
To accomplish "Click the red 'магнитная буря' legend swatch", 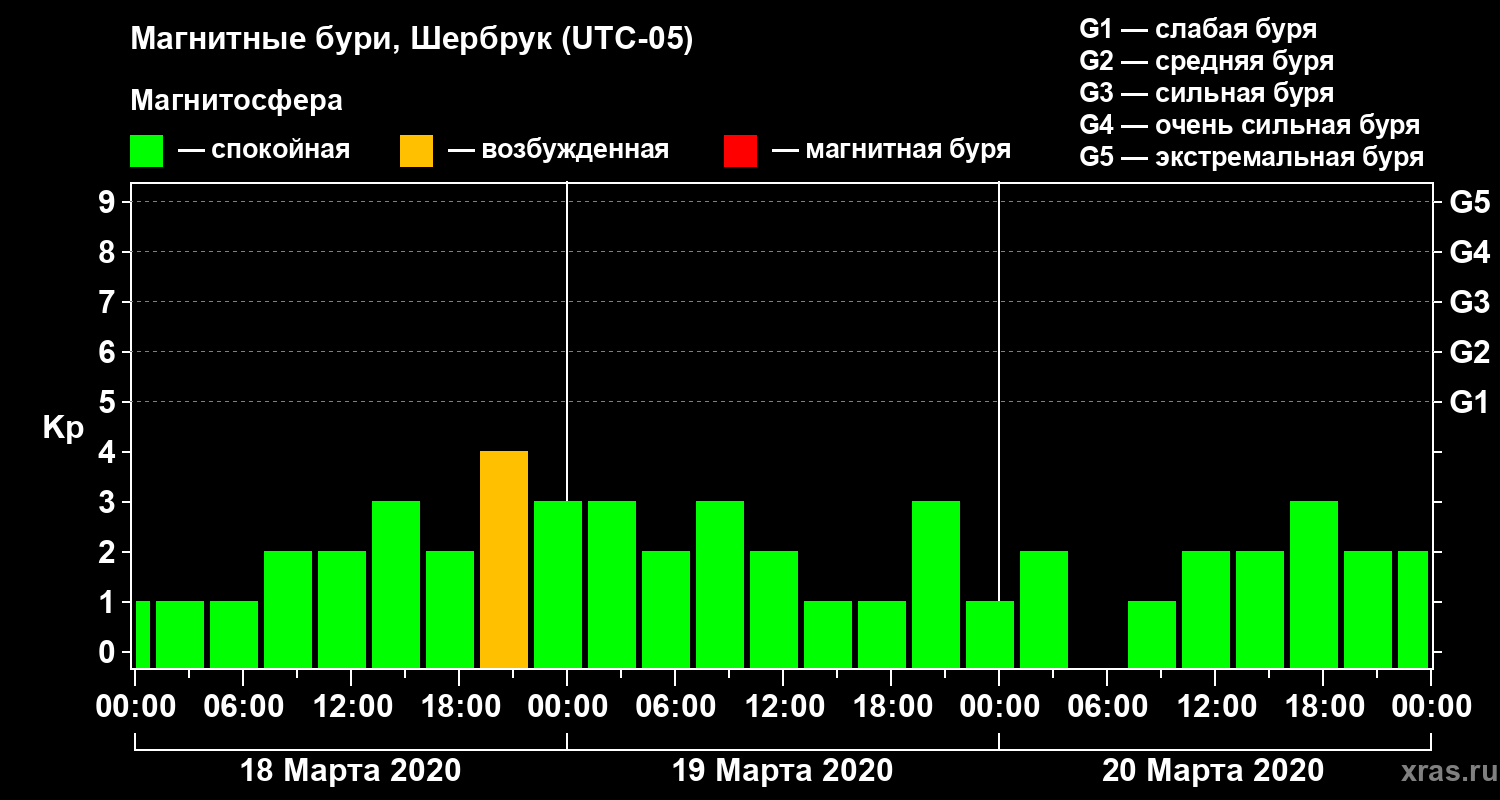I will point(740,151).
